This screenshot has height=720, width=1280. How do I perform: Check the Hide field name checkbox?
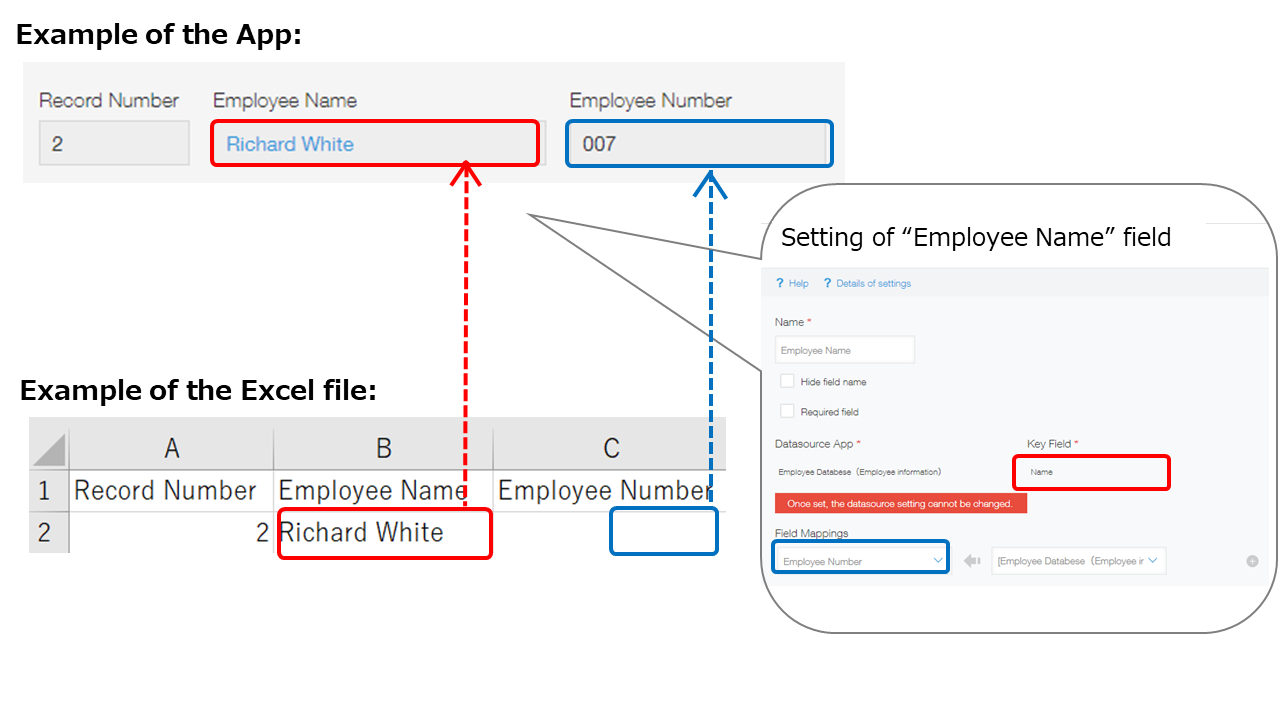click(x=786, y=381)
